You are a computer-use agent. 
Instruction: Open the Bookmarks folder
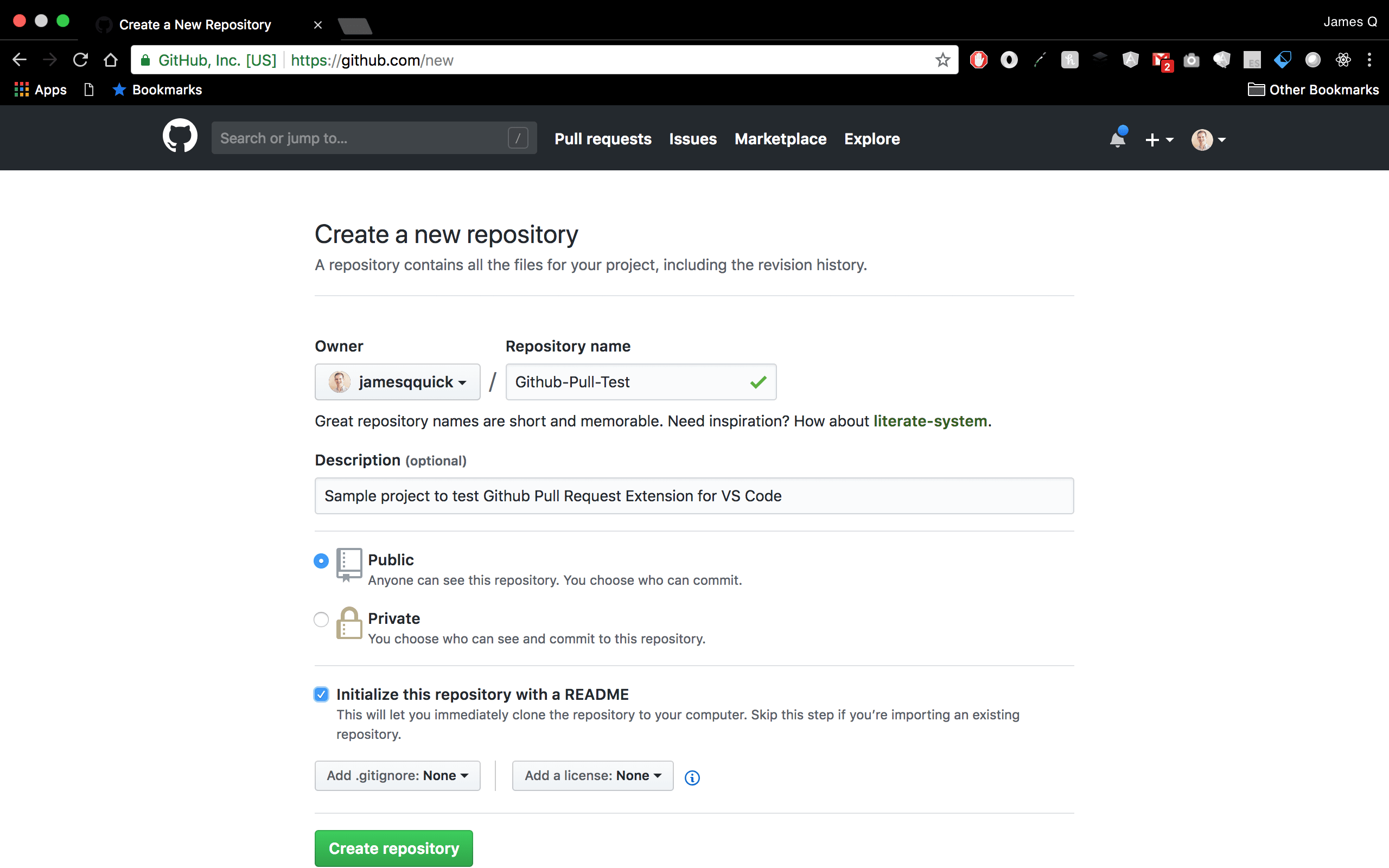tap(157, 90)
